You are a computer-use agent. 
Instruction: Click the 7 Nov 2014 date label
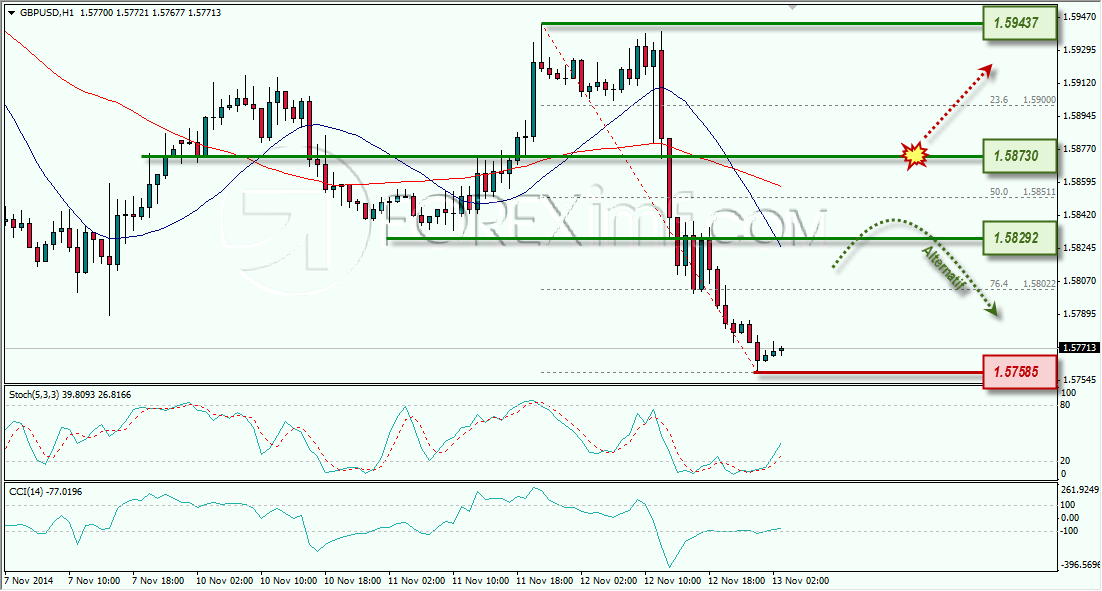(29, 580)
